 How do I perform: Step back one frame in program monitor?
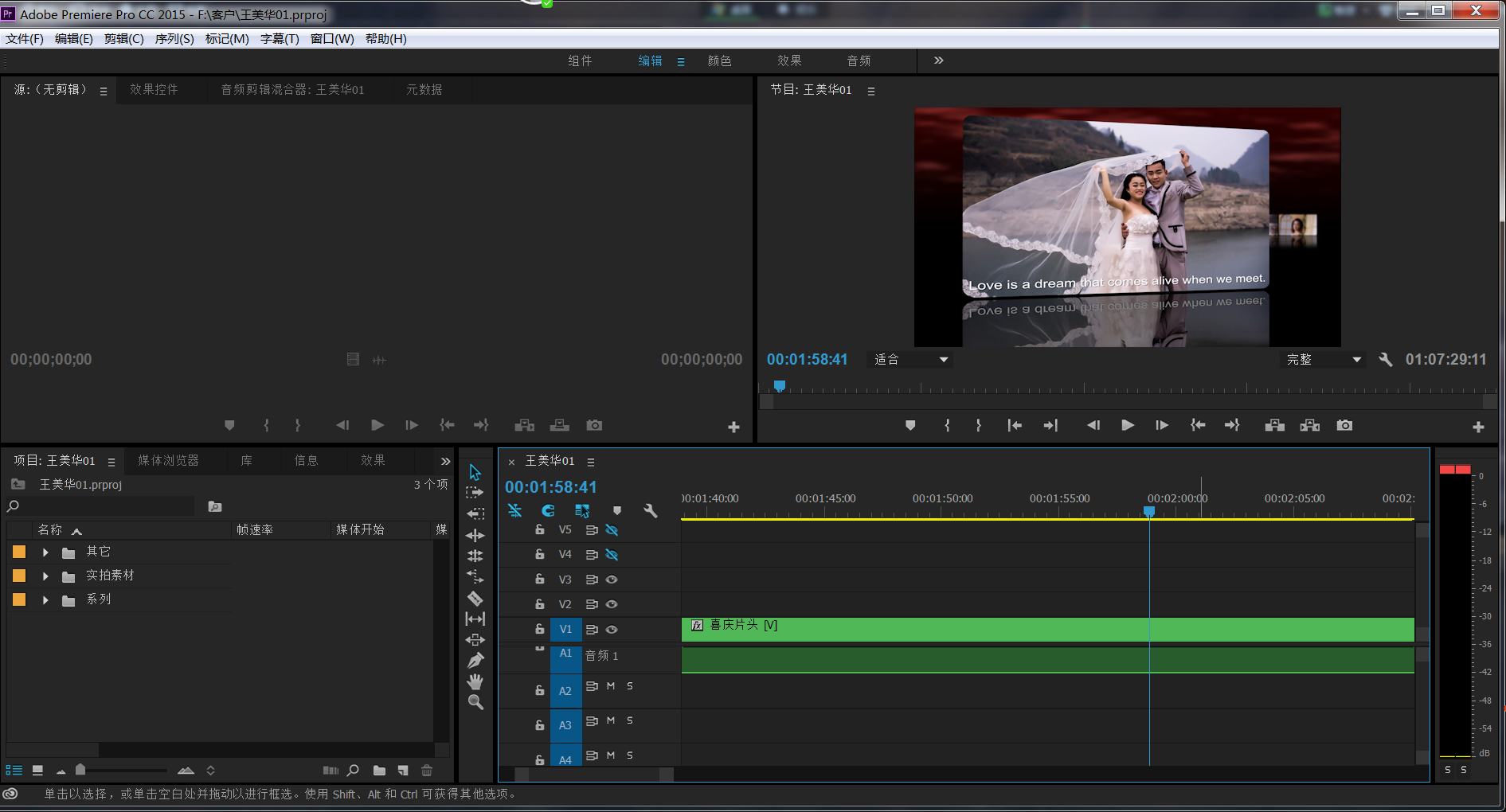[1093, 425]
